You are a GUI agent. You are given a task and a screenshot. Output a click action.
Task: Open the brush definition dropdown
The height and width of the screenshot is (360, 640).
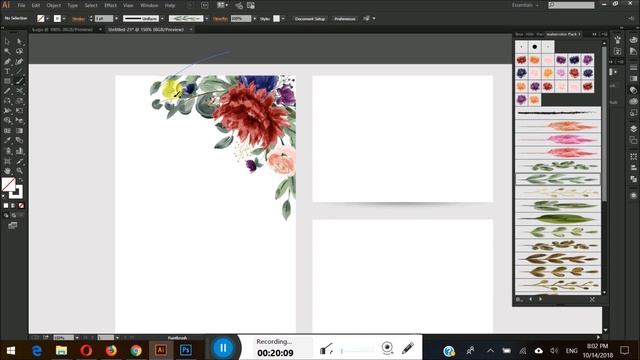pyautogui.click(x=207, y=19)
